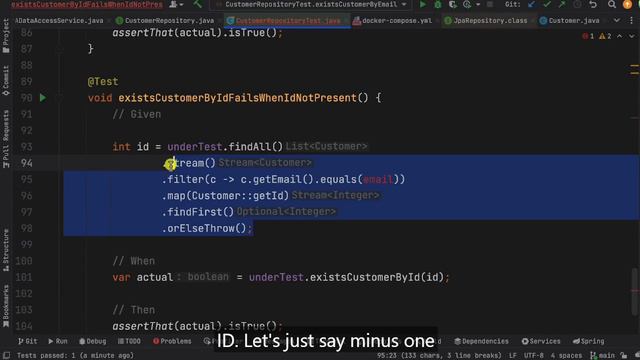640x360 pixels.
Task: Open the TODO tool window button
Action: (129, 341)
